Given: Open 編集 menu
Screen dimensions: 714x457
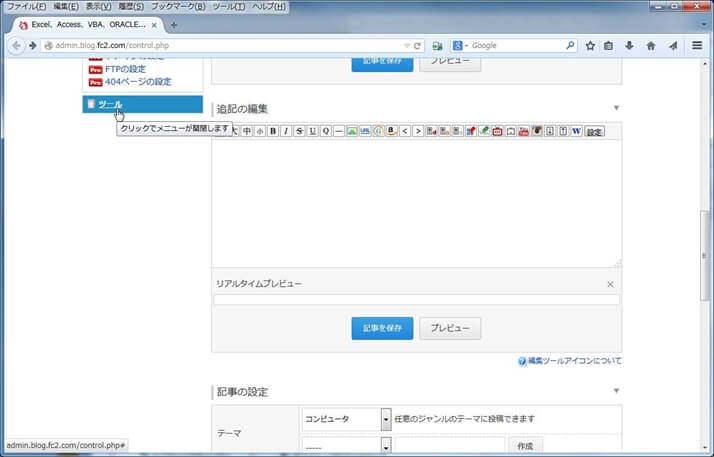Looking at the screenshot, I should click(66, 6).
